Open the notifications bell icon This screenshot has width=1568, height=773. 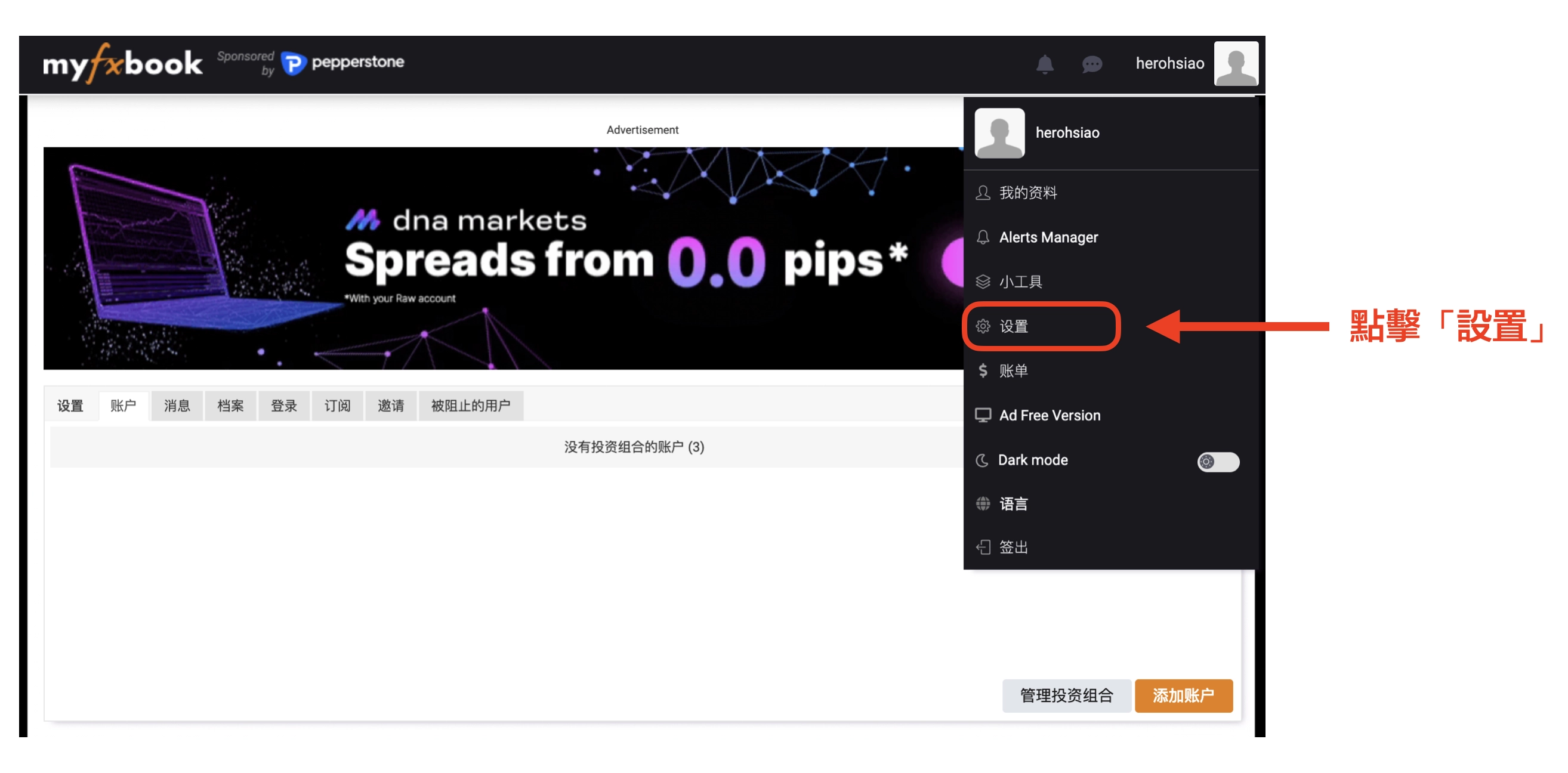1045,64
